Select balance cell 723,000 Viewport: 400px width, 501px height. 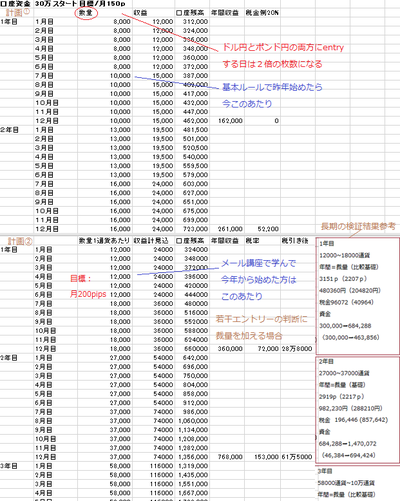195,229
